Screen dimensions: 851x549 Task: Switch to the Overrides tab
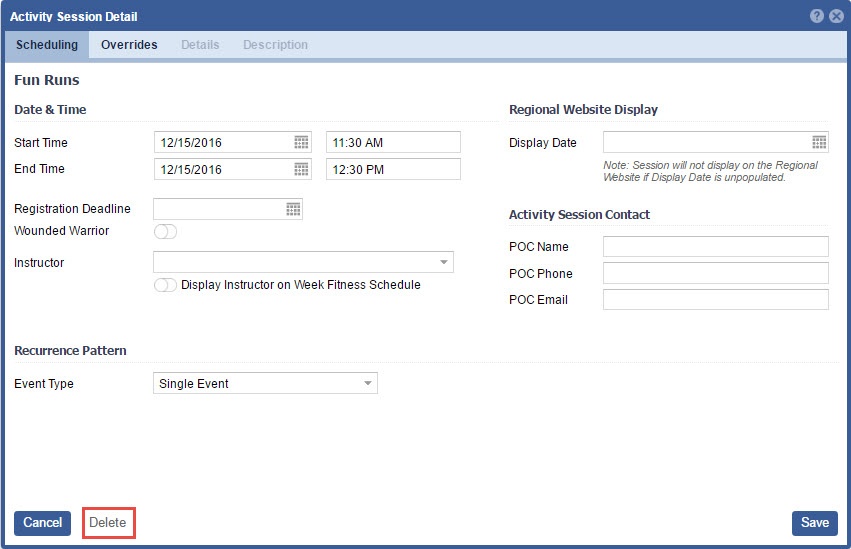click(x=129, y=45)
